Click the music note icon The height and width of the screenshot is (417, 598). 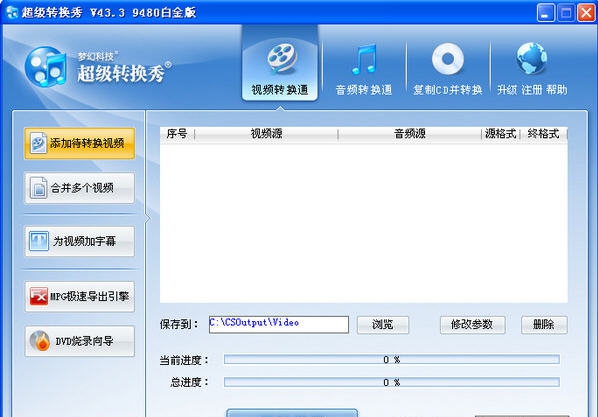coord(364,59)
